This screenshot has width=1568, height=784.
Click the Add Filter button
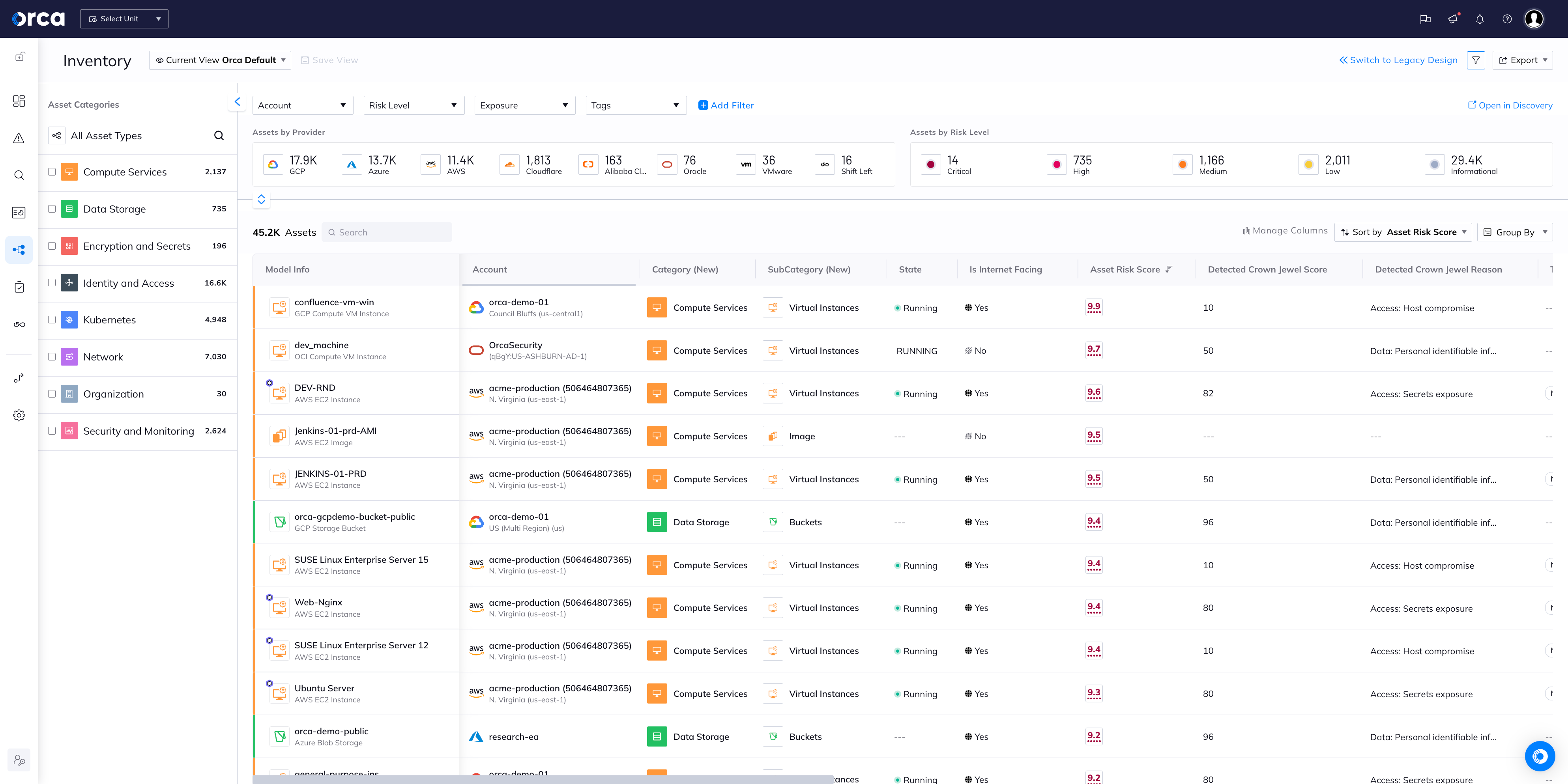pyautogui.click(x=726, y=105)
